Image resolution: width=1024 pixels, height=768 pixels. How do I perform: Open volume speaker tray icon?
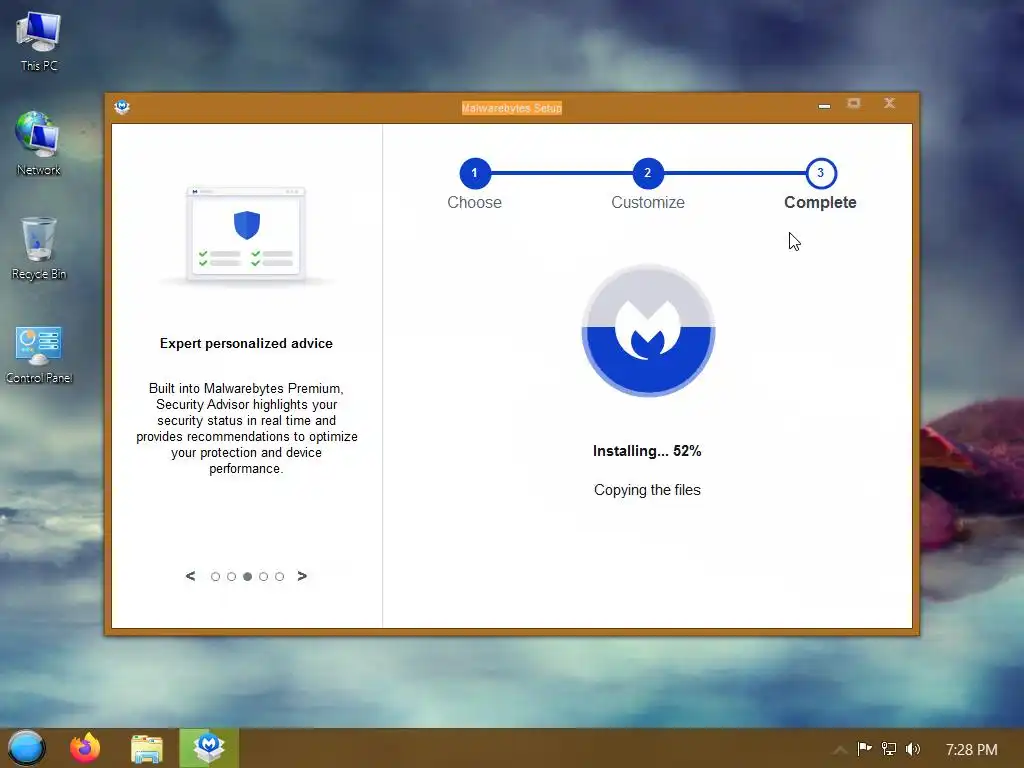point(913,748)
